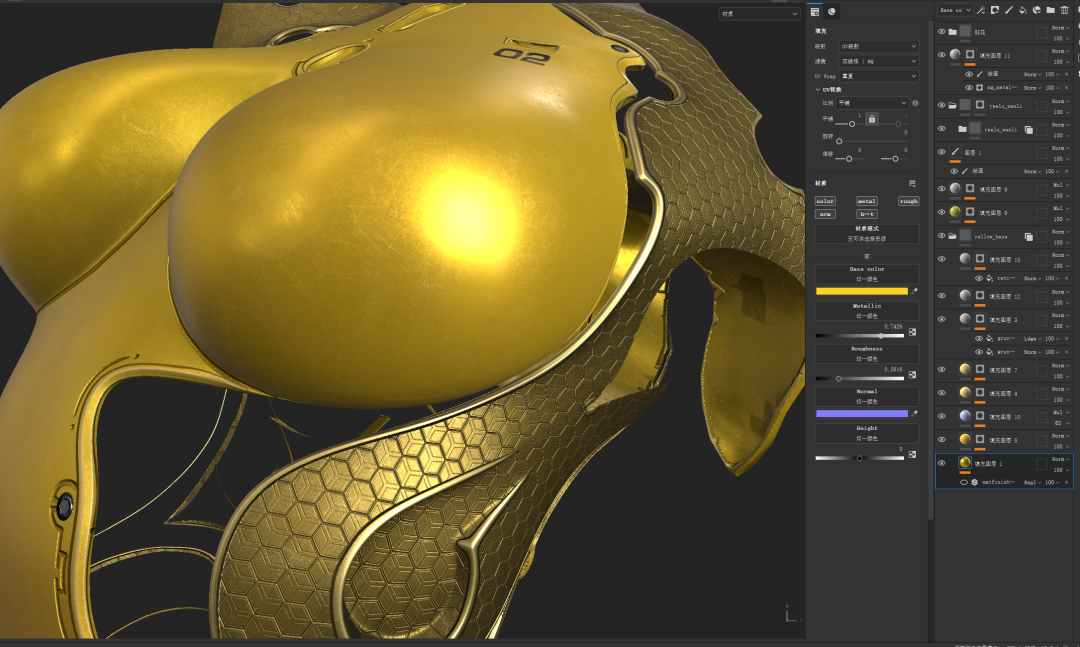Switch to the second properties tab
The image size is (1080, 647).
coord(831,11)
